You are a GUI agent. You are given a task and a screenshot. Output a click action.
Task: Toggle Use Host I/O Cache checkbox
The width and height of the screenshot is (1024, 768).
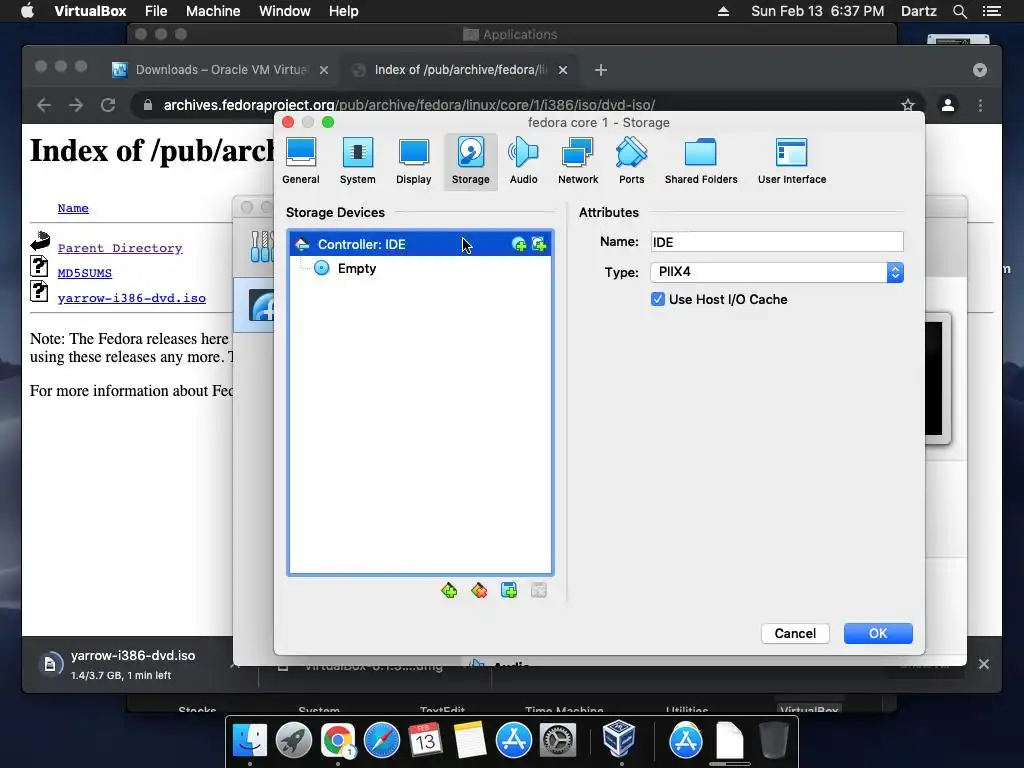click(x=658, y=299)
